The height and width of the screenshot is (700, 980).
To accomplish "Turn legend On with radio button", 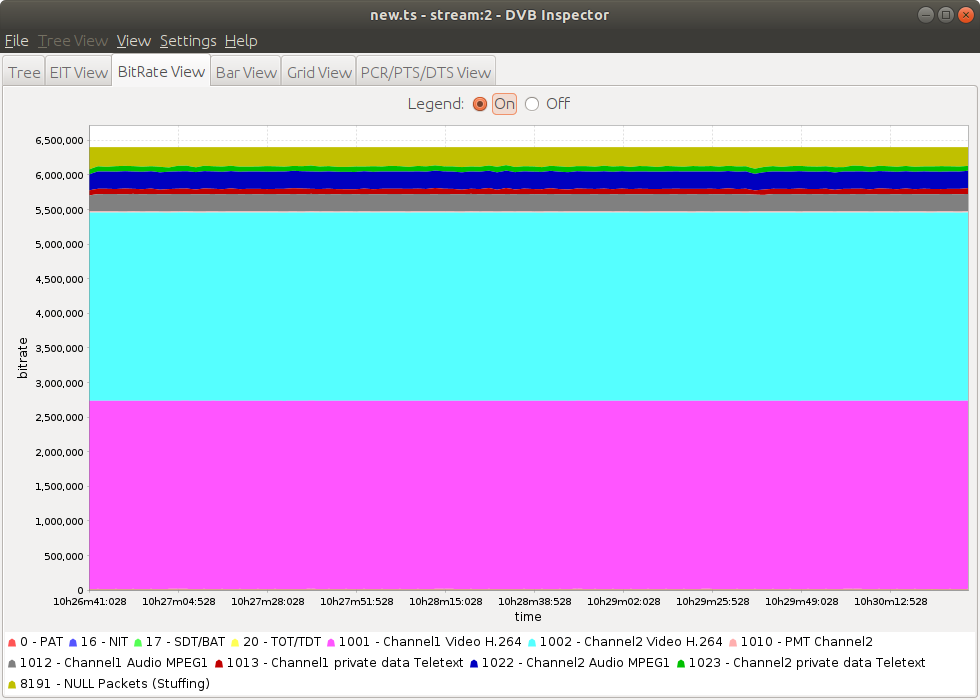I will click(480, 104).
